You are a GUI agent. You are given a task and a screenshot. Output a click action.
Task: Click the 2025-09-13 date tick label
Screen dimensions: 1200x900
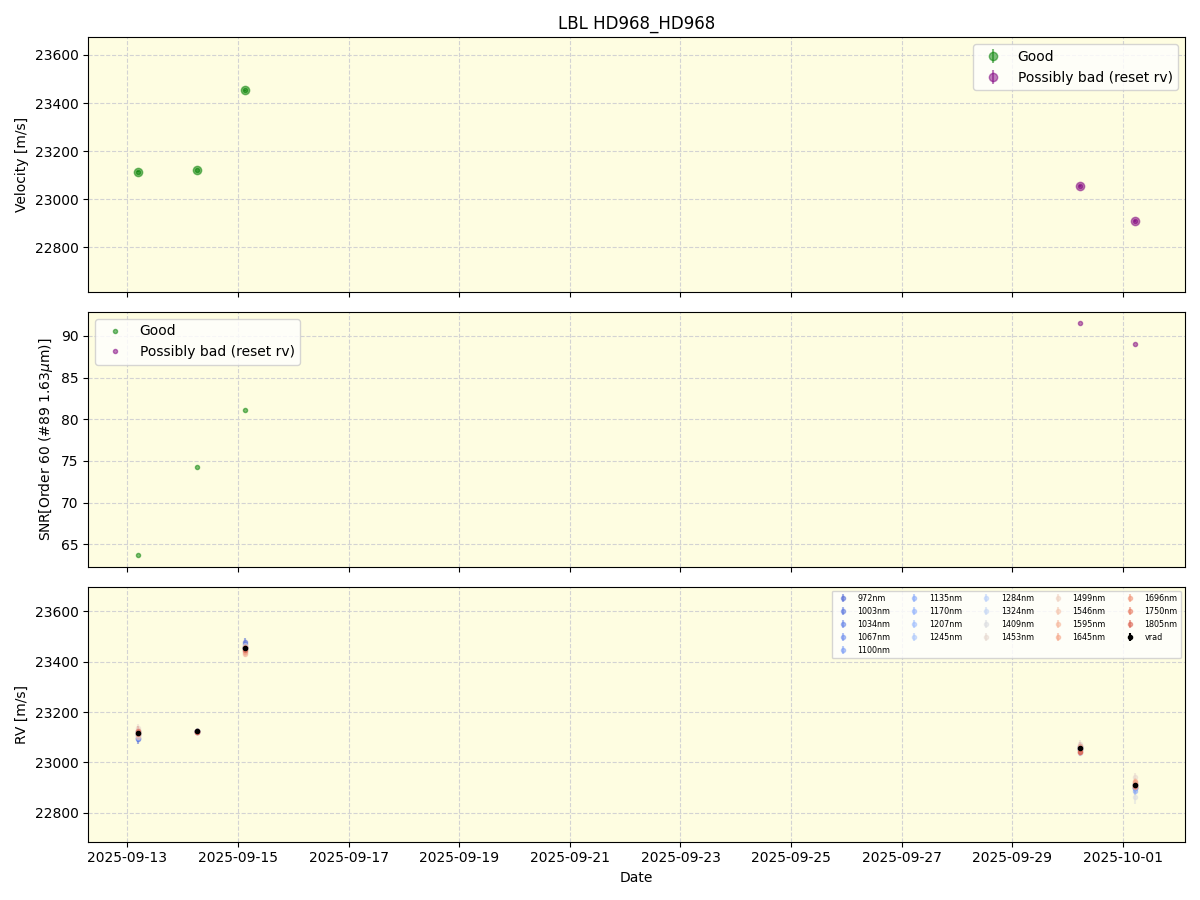click(x=127, y=857)
